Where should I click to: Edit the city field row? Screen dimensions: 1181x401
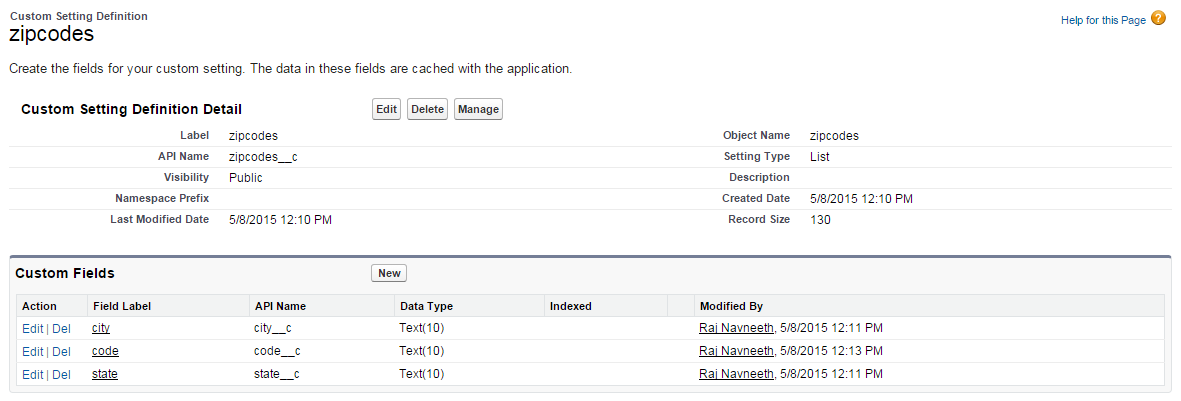pyautogui.click(x=32, y=328)
